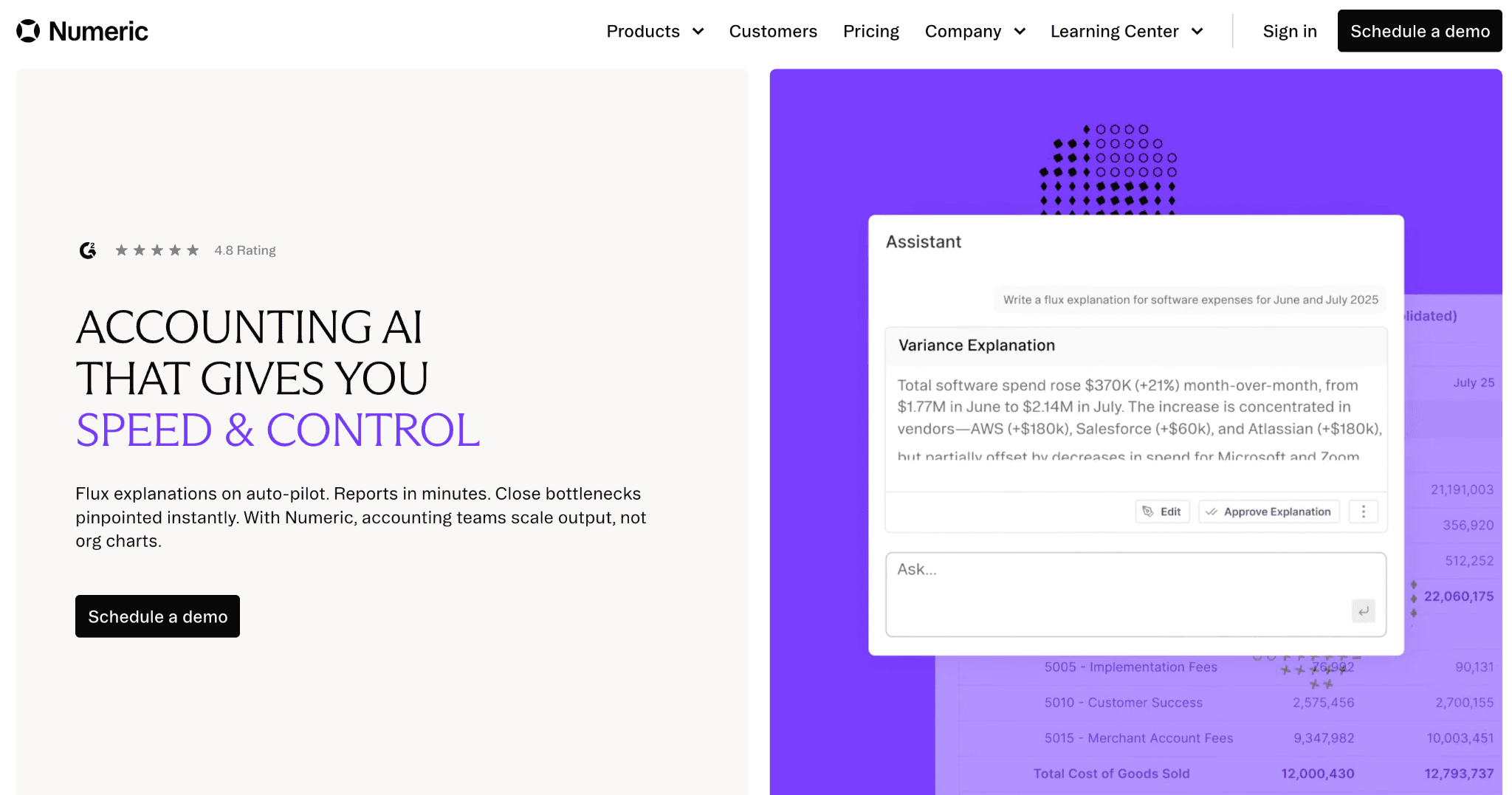Click the G2 review icon
The width and height of the screenshot is (1512, 795).
(87, 250)
